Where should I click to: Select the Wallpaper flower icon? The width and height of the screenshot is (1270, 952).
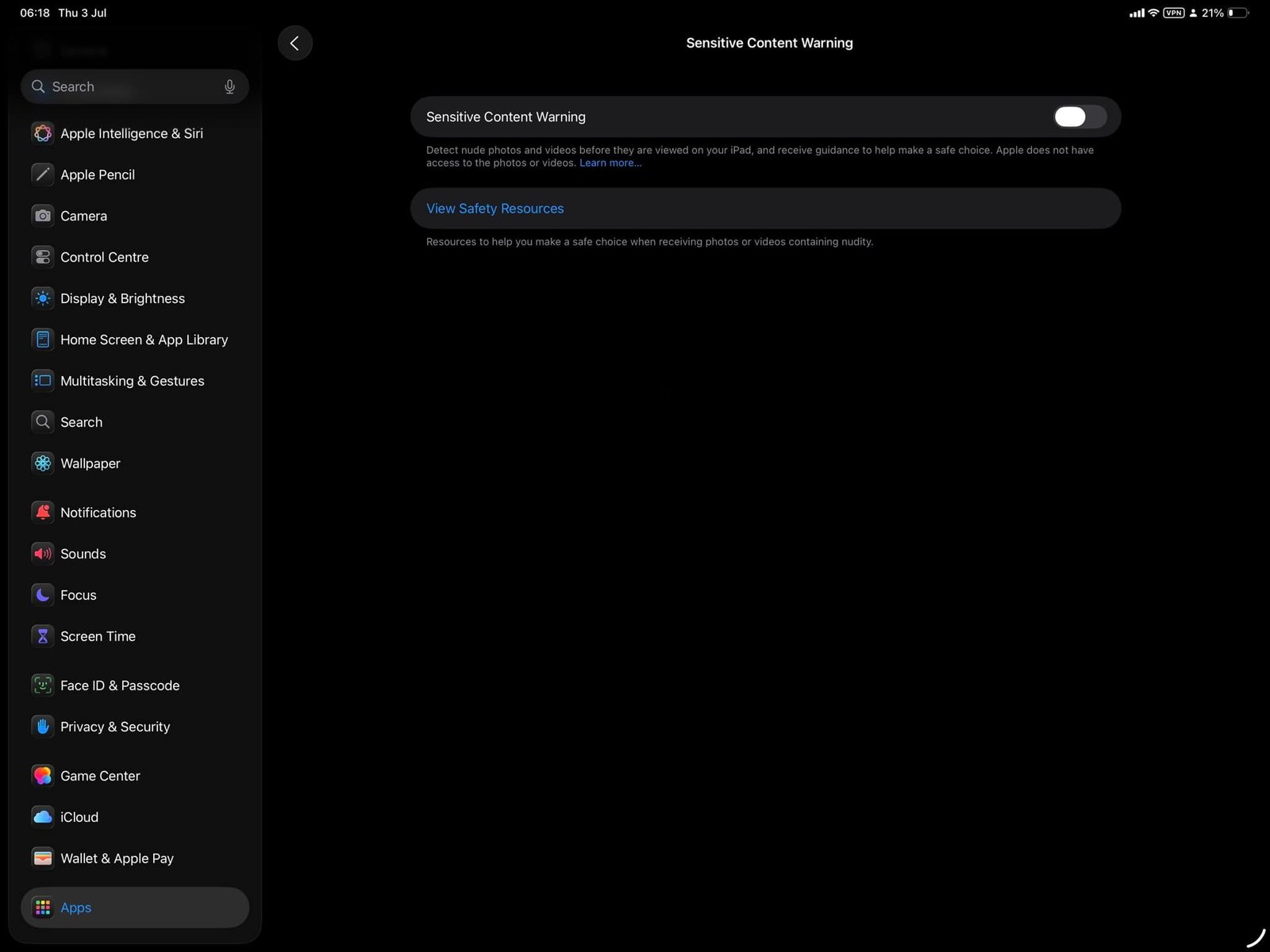(43, 463)
